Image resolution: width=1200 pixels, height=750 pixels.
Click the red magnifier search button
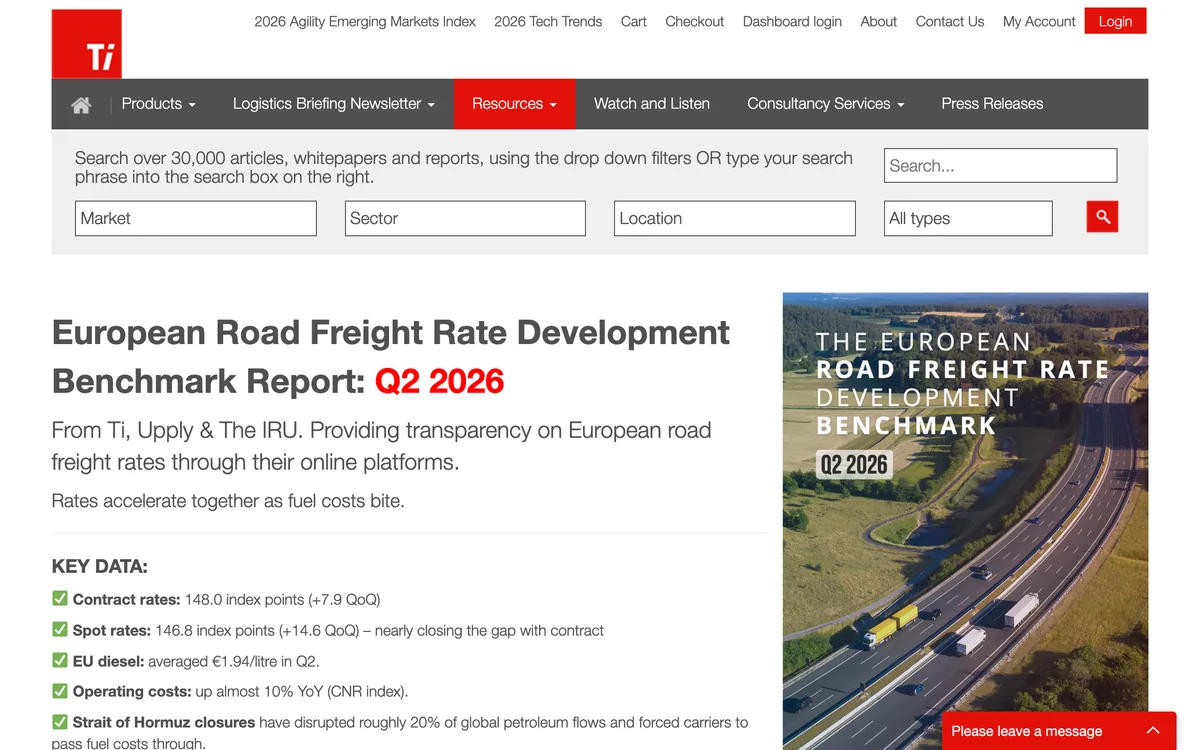[x=1102, y=217]
